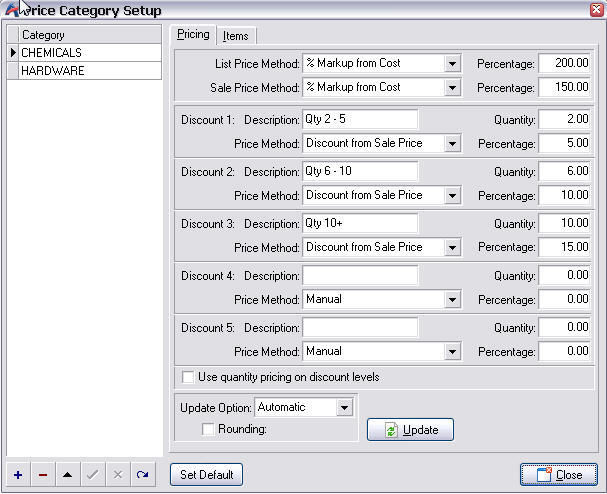Screen dimensions: 607x494
Task: Toggle the Rounding checkbox
Action: [x=208, y=429]
